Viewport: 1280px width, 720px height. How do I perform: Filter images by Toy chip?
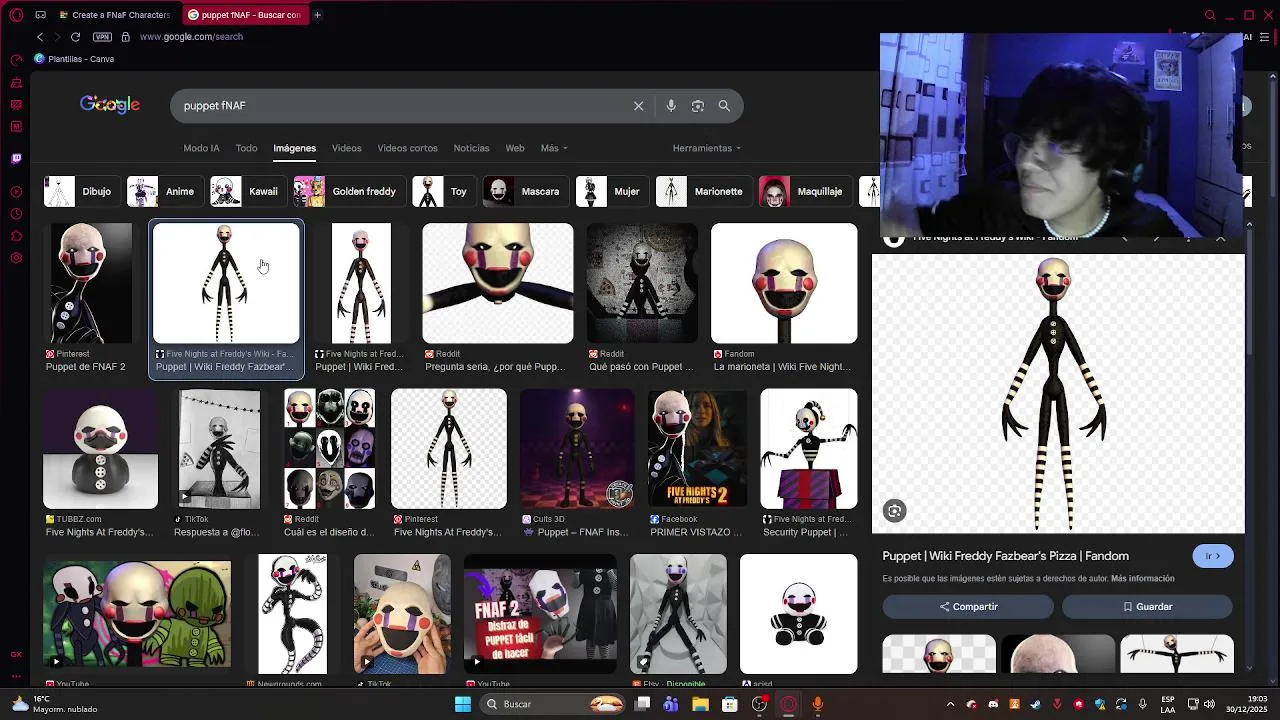[444, 191]
